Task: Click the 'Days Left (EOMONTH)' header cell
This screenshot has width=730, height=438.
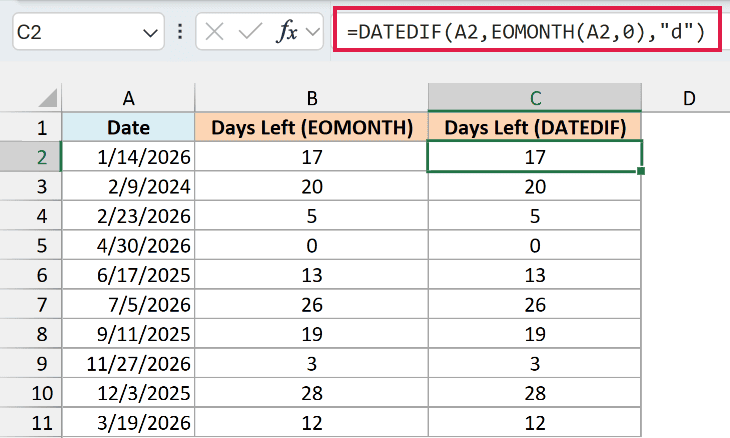Action: [x=311, y=127]
